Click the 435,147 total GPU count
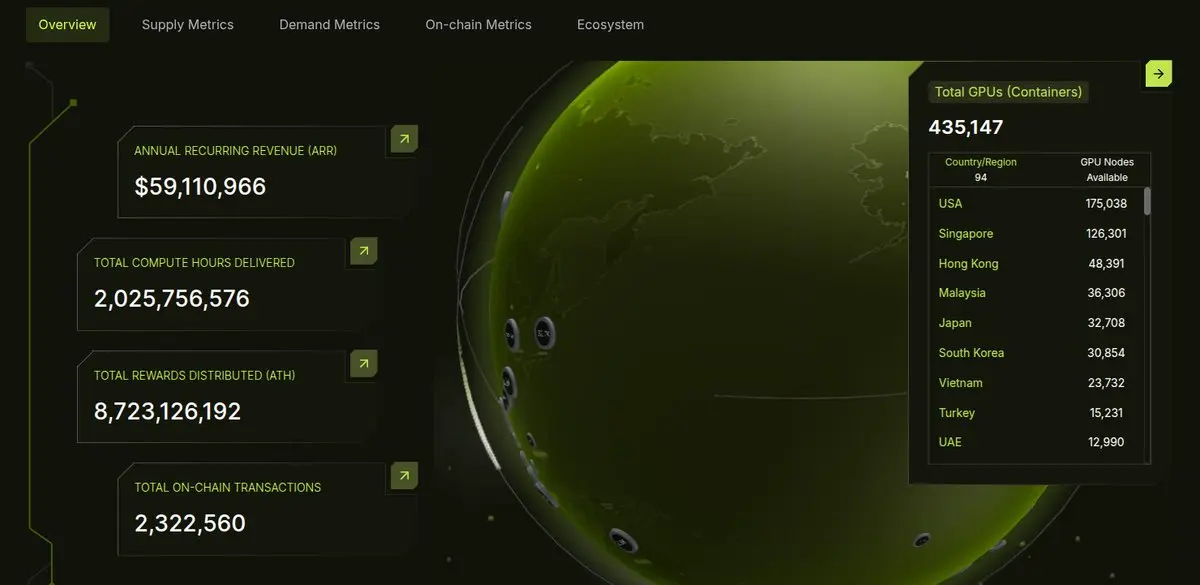Screen dimensions: 1200x585 coord(966,127)
